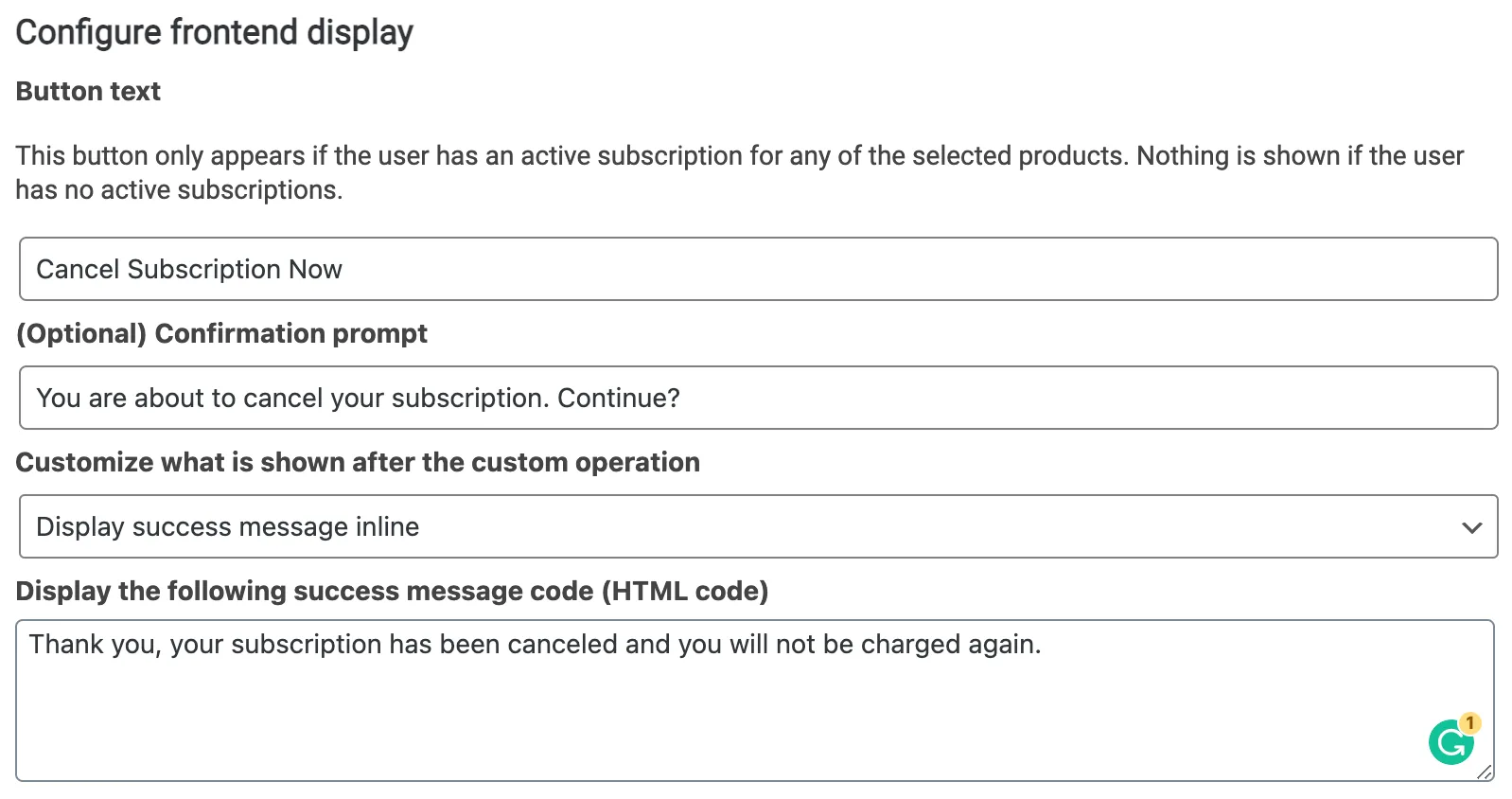Click the 'Customize what is shown' label
The height and width of the screenshot is (799, 1512).
pos(357,463)
